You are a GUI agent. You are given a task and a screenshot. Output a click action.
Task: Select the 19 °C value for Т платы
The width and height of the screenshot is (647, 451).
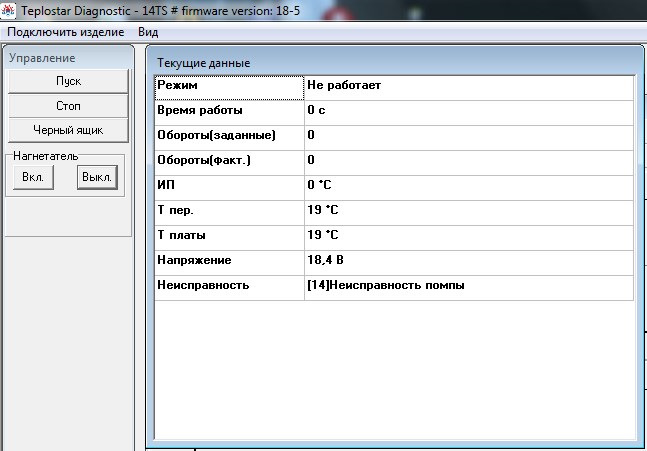click(x=469, y=238)
